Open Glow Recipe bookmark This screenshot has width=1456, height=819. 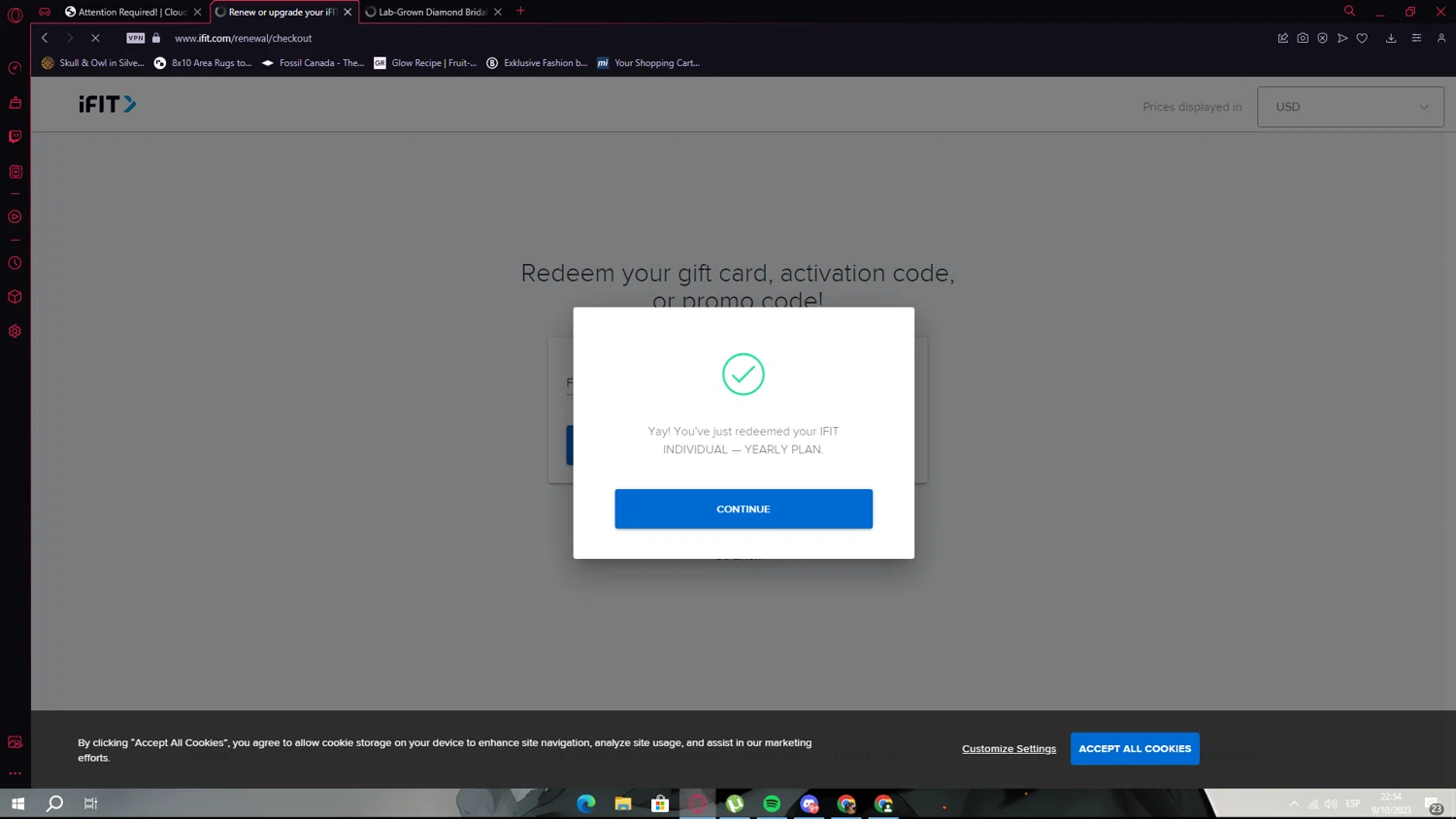(425, 63)
